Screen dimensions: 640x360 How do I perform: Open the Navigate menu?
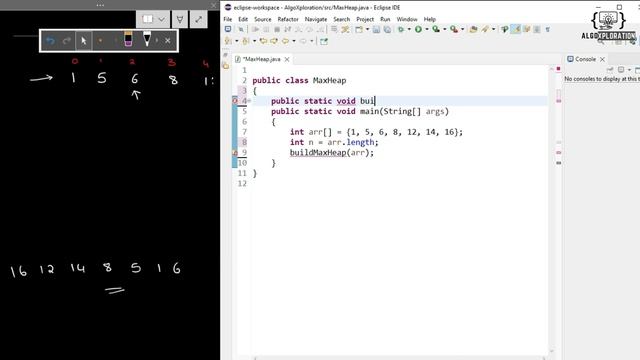[316, 19]
